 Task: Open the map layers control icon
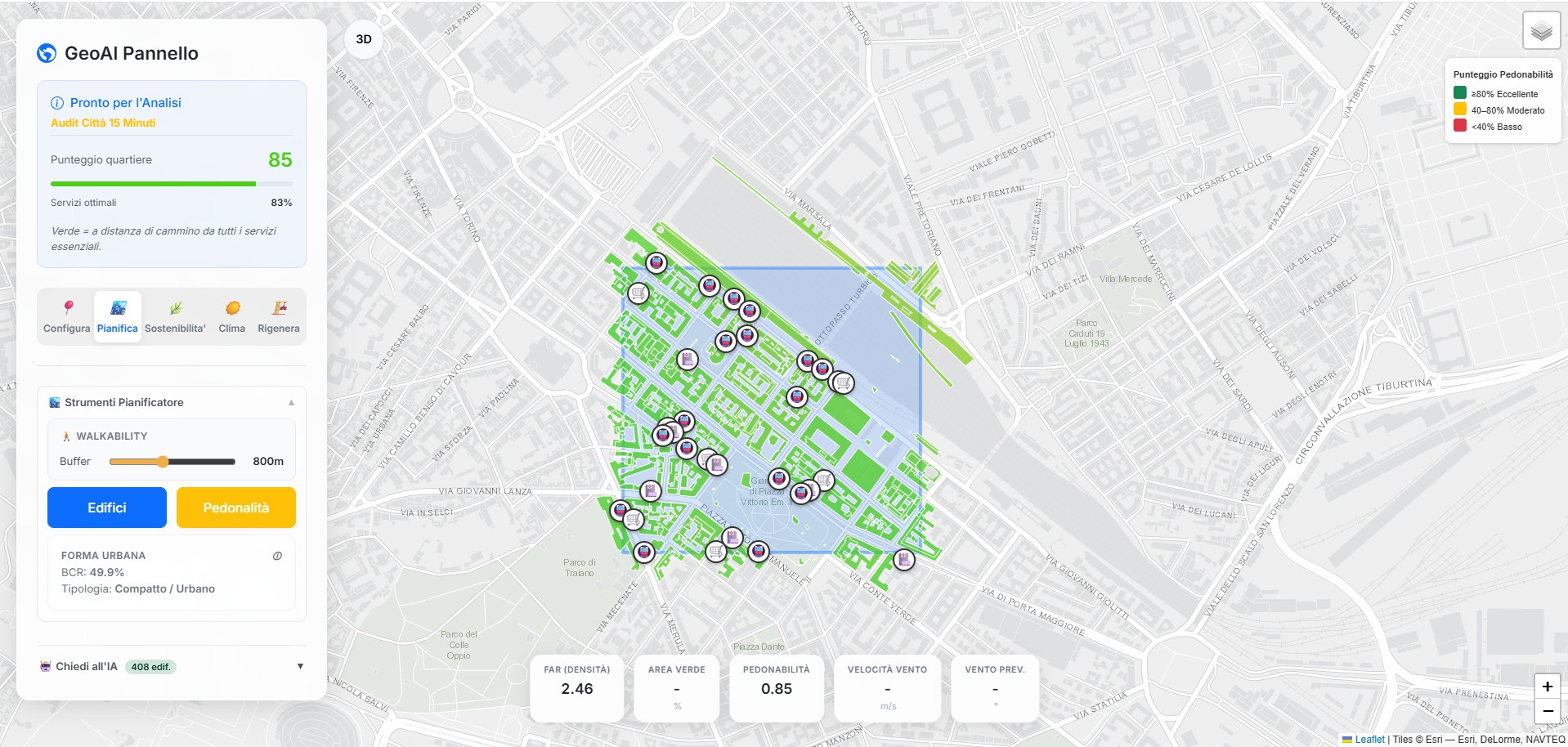pos(1541,31)
